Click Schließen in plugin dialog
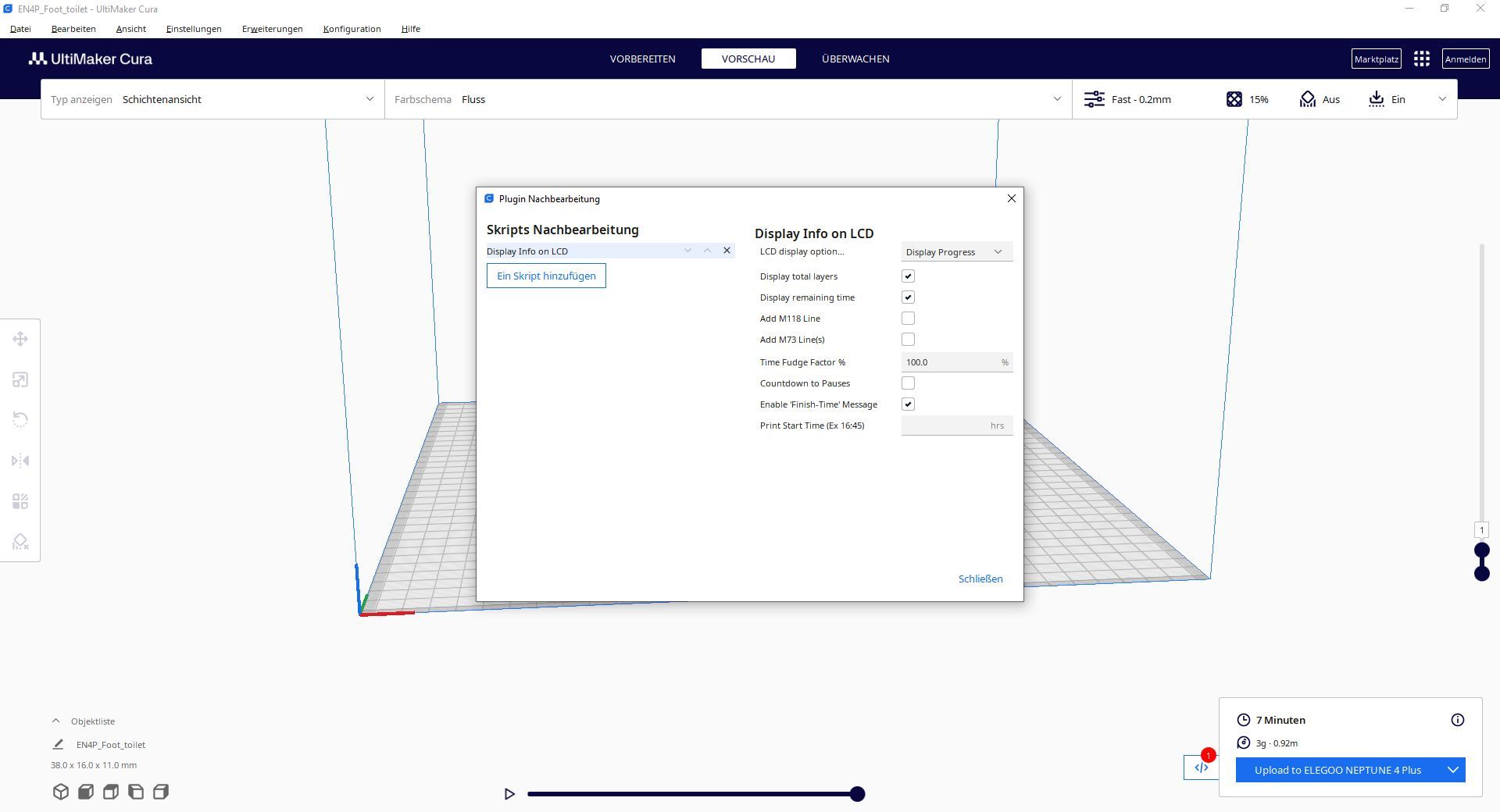The width and height of the screenshot is (1500, 812). tap(980, 579)
